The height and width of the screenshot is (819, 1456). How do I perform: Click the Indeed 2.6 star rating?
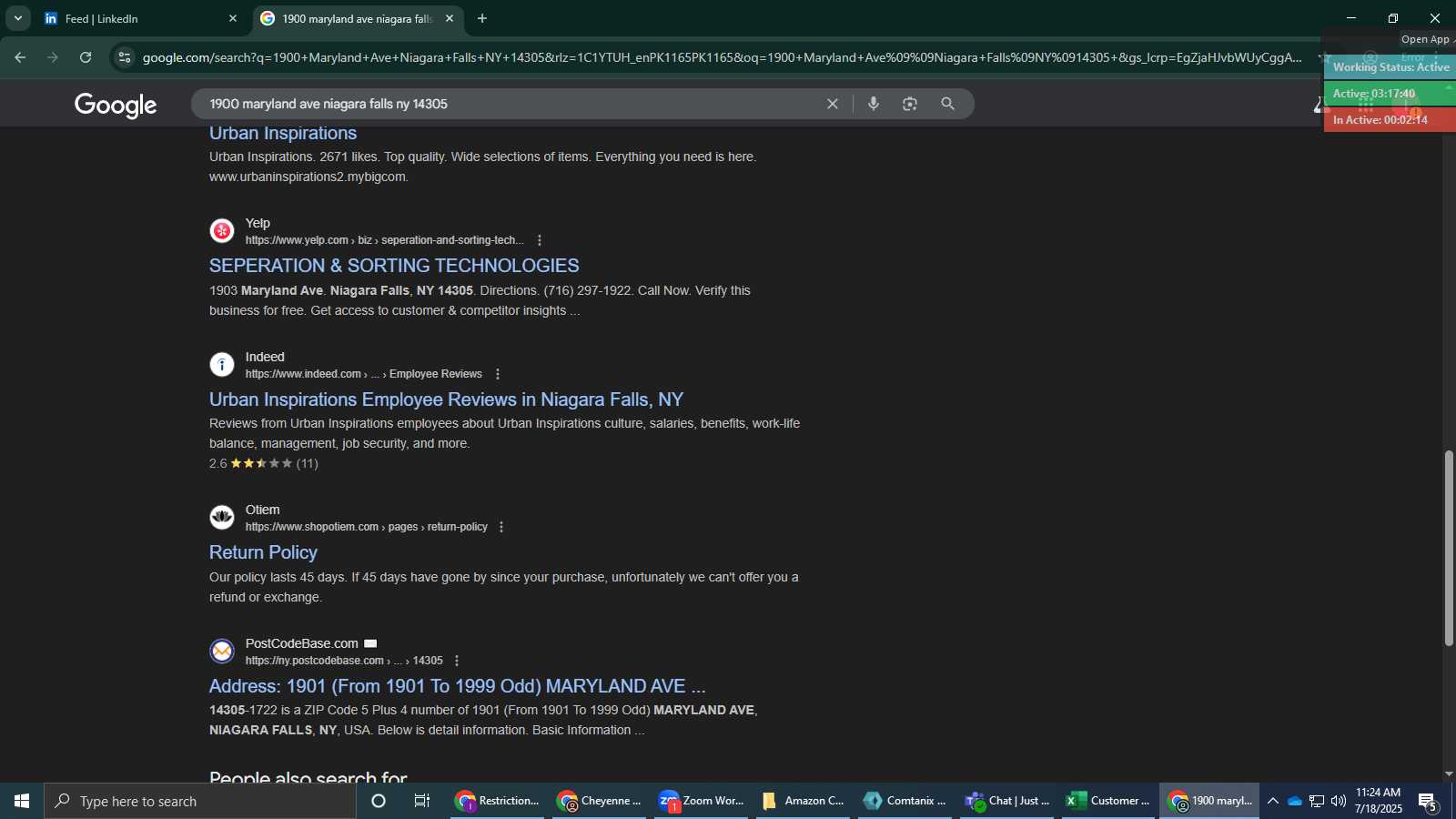click(x=263, y=463)
